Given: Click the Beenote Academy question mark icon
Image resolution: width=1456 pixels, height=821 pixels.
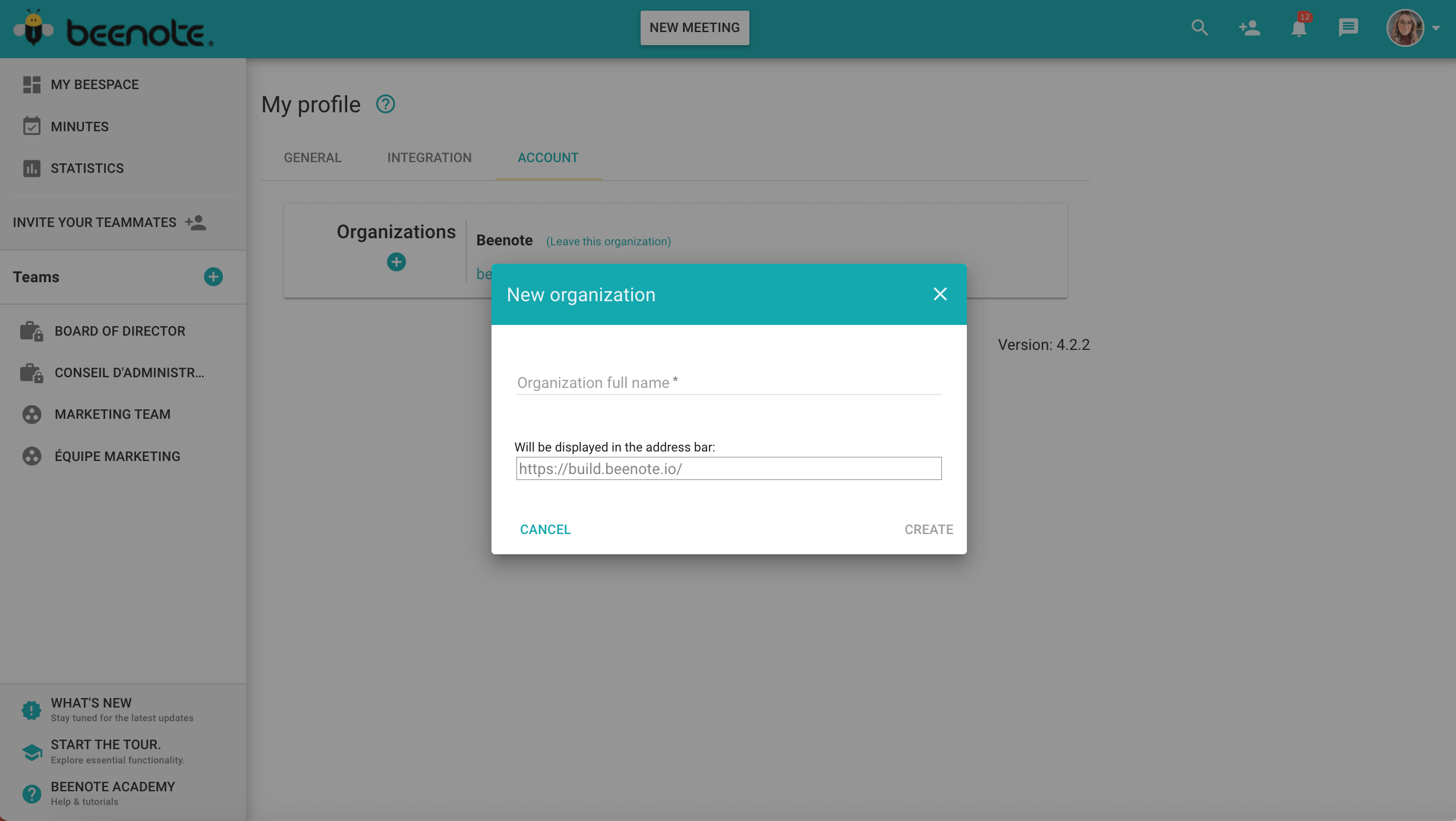Looking at the screenshot, I should click(x=31, y=794).
